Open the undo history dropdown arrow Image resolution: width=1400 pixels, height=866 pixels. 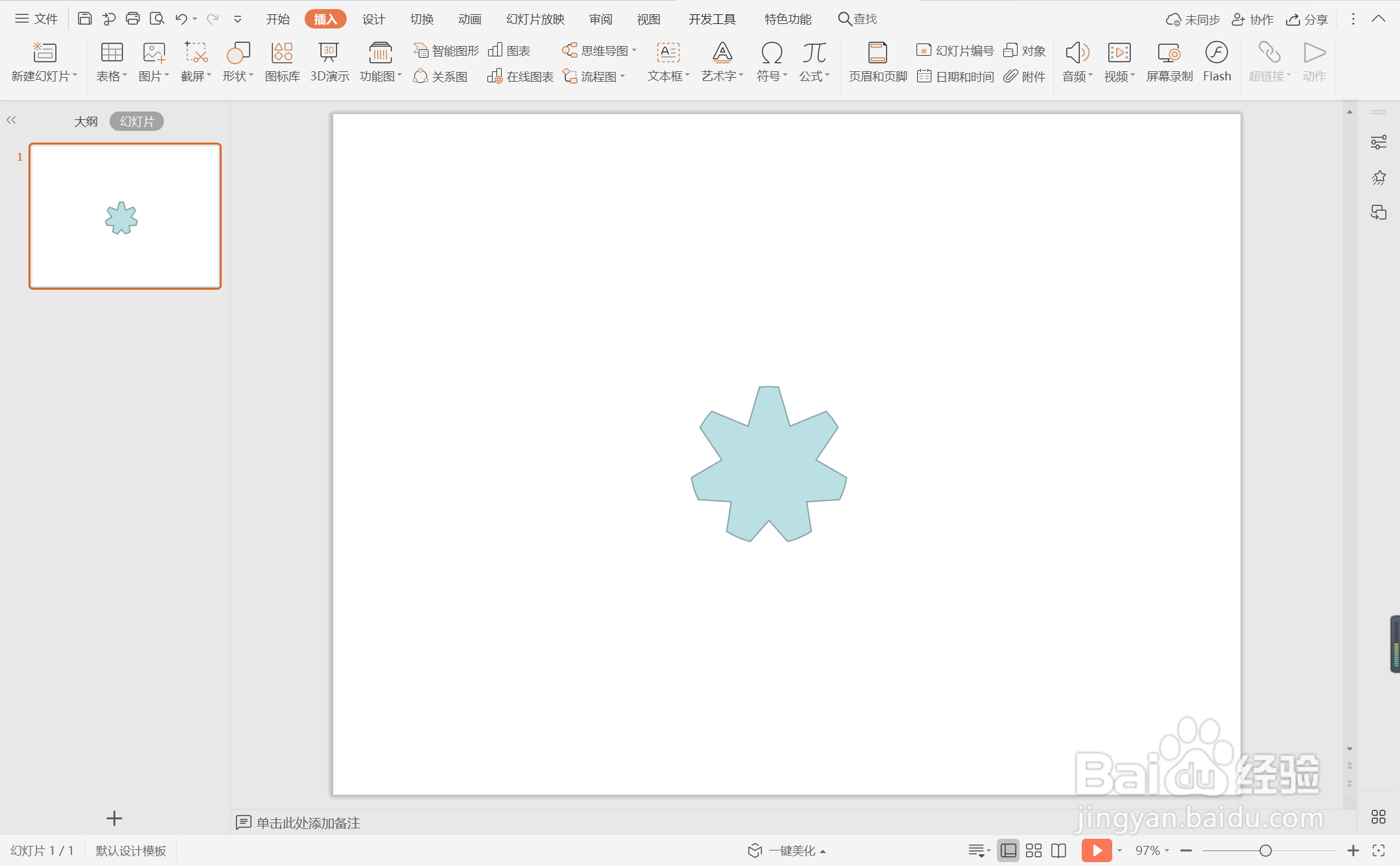(194, 19)
